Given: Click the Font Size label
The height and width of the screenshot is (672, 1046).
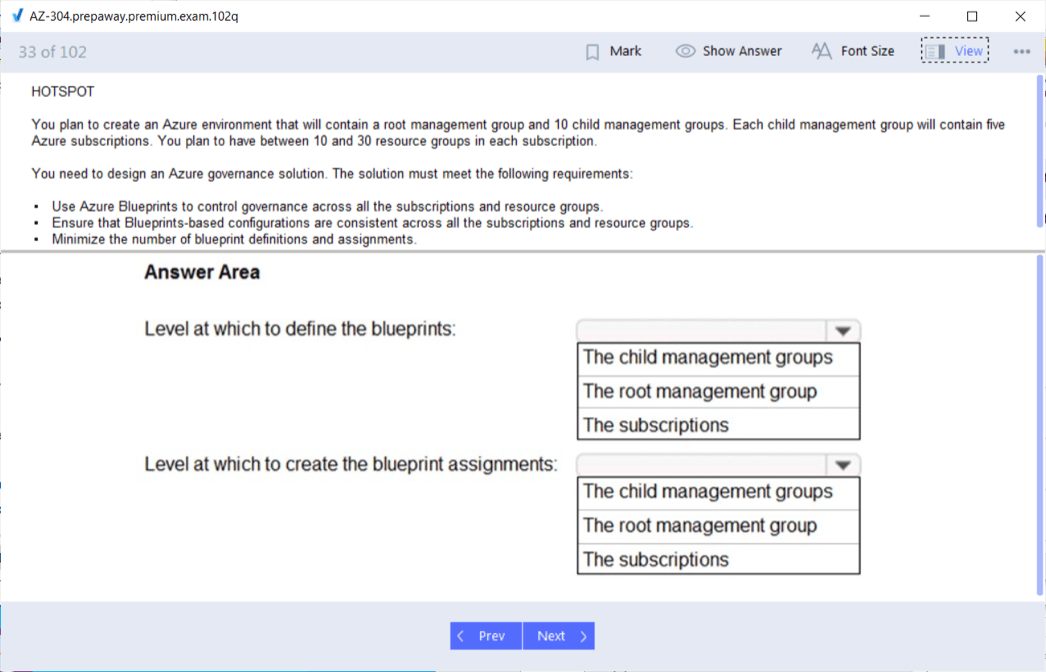Looking at the screenshot, I should click(x=867, y=51).
